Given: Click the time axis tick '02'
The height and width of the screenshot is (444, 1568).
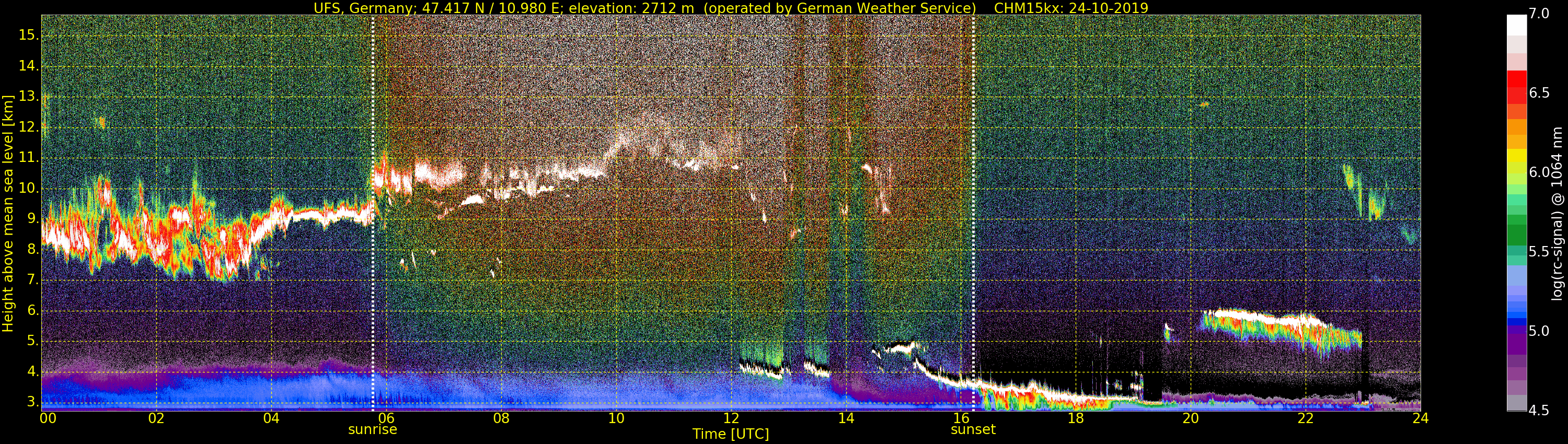Looking at the screenshot, I should [156, 418].
